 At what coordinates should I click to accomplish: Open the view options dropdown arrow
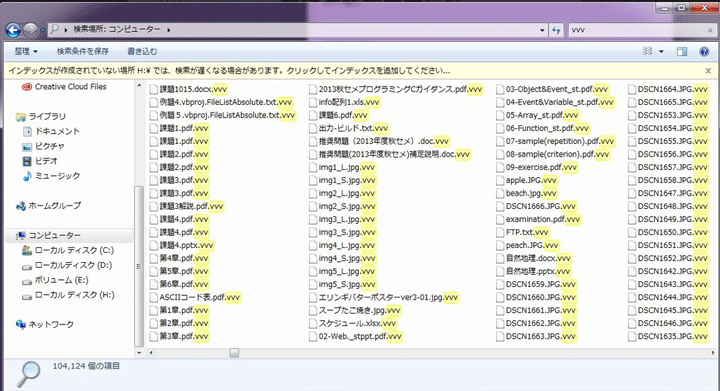tap(661, 51)
